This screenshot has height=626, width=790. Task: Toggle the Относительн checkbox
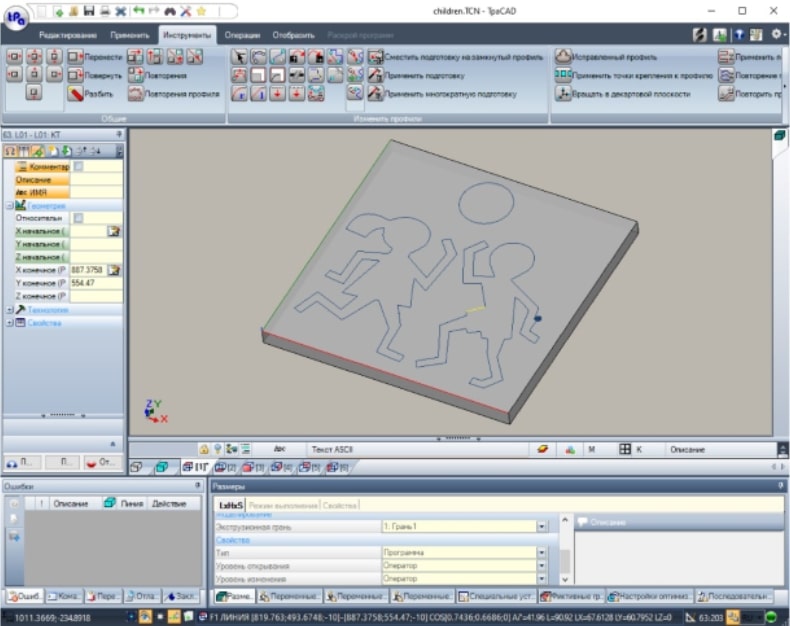(x=78, y=218)
